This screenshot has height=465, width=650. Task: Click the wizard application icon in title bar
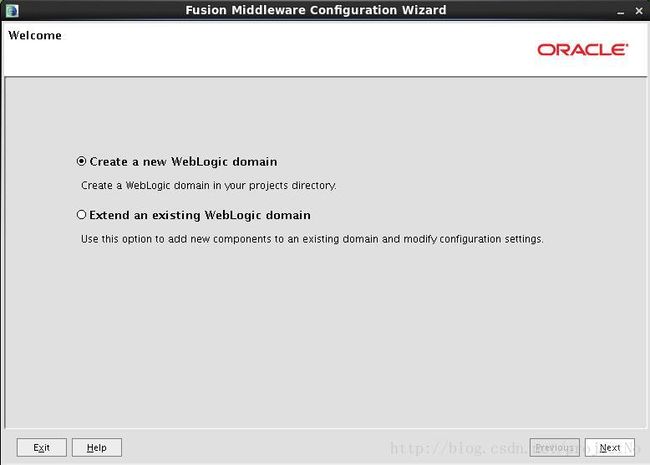[12, 10]
